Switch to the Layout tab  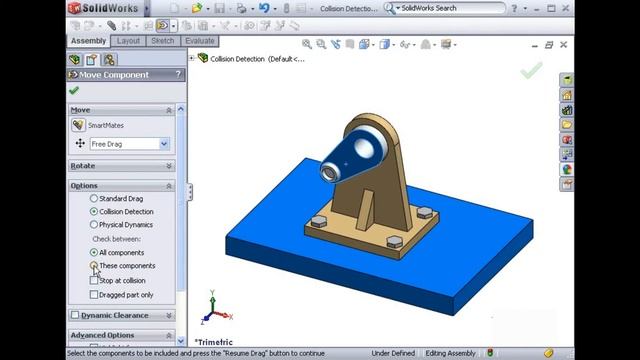click(x=128, y=41)
